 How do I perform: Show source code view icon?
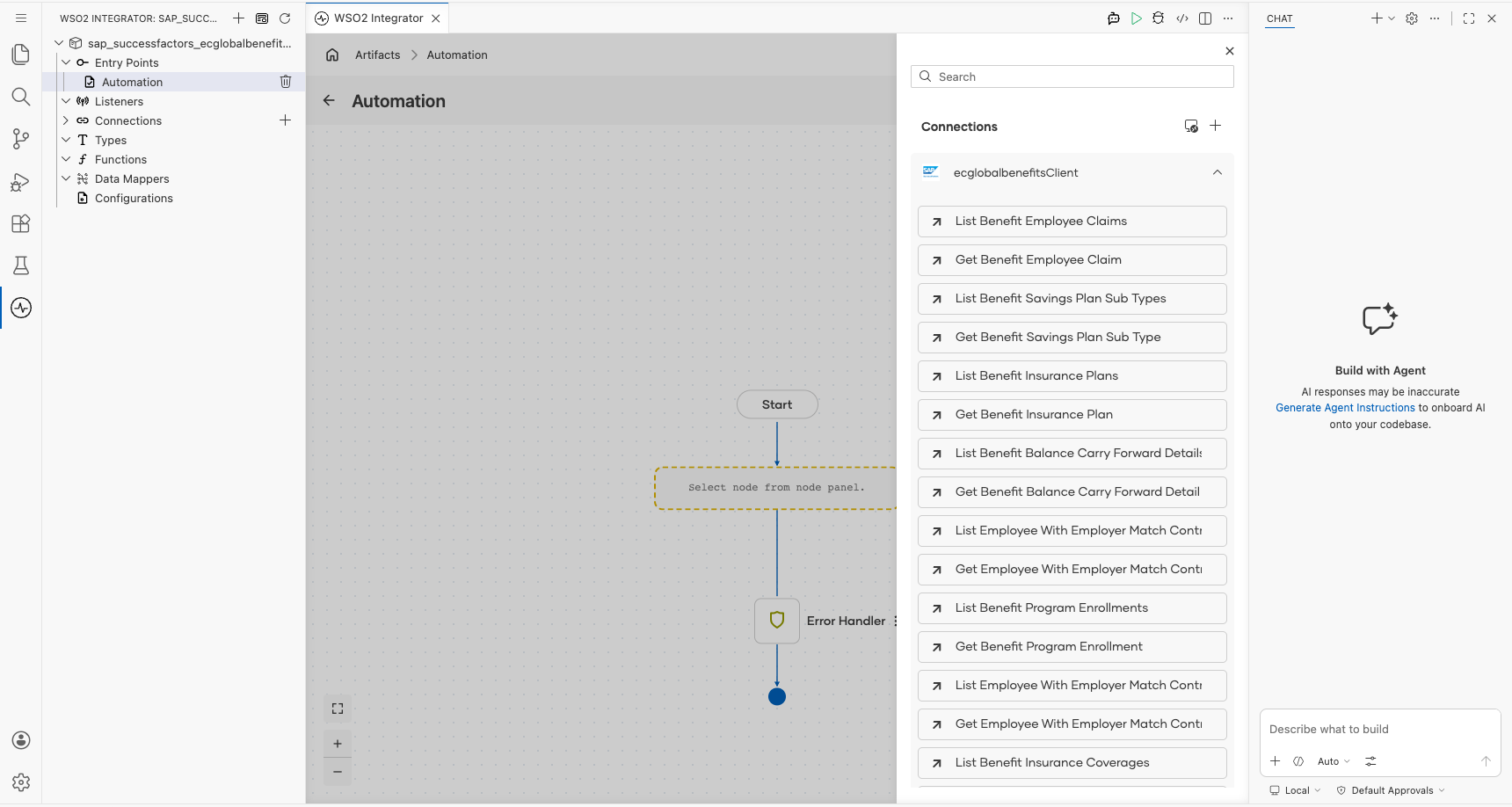coord(1182,18)
